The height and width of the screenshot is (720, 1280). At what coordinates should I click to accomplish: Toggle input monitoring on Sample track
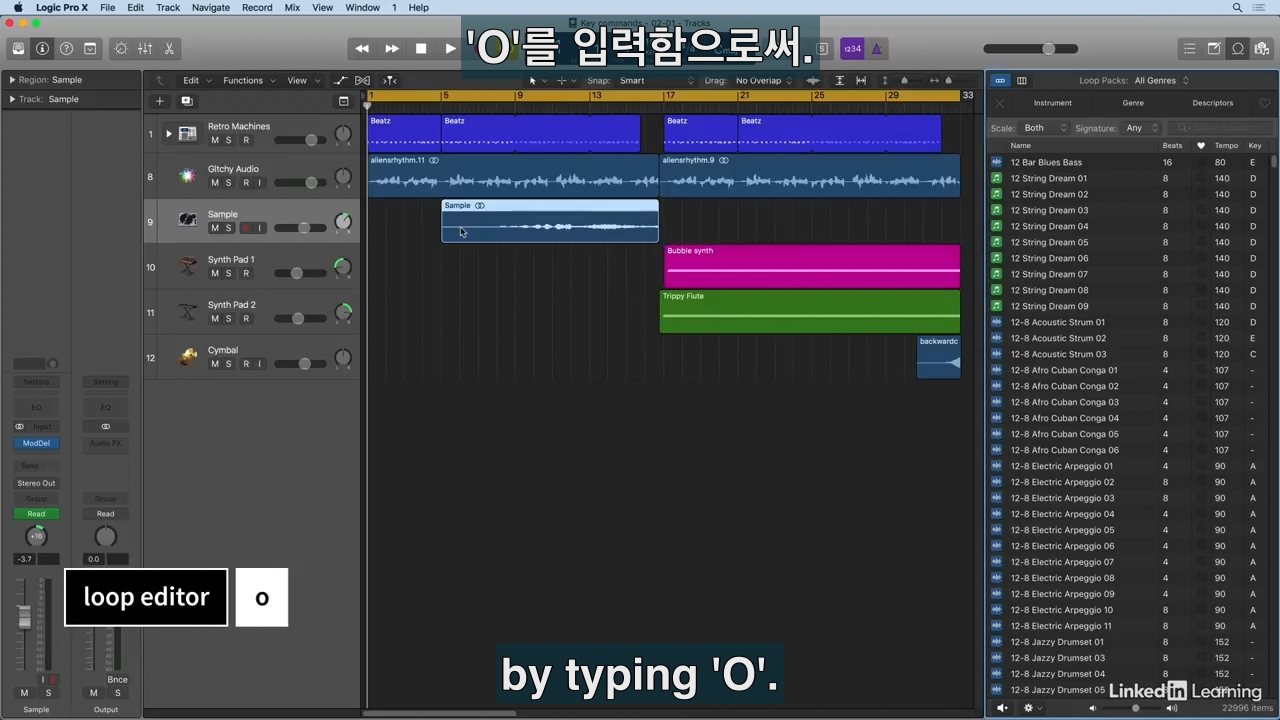coord(259,228)
